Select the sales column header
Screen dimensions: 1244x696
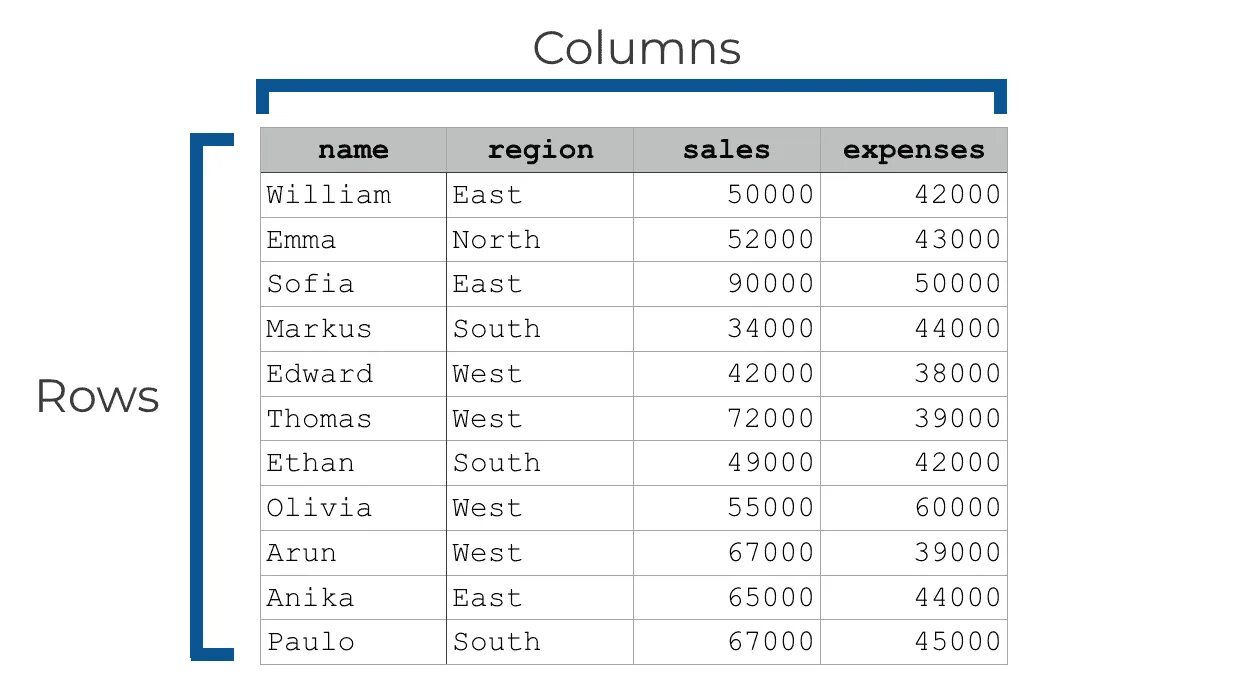(x=727, y=150)
